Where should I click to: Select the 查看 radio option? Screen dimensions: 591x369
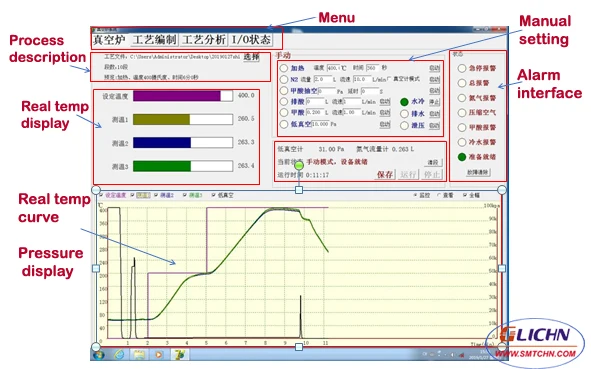439,195
